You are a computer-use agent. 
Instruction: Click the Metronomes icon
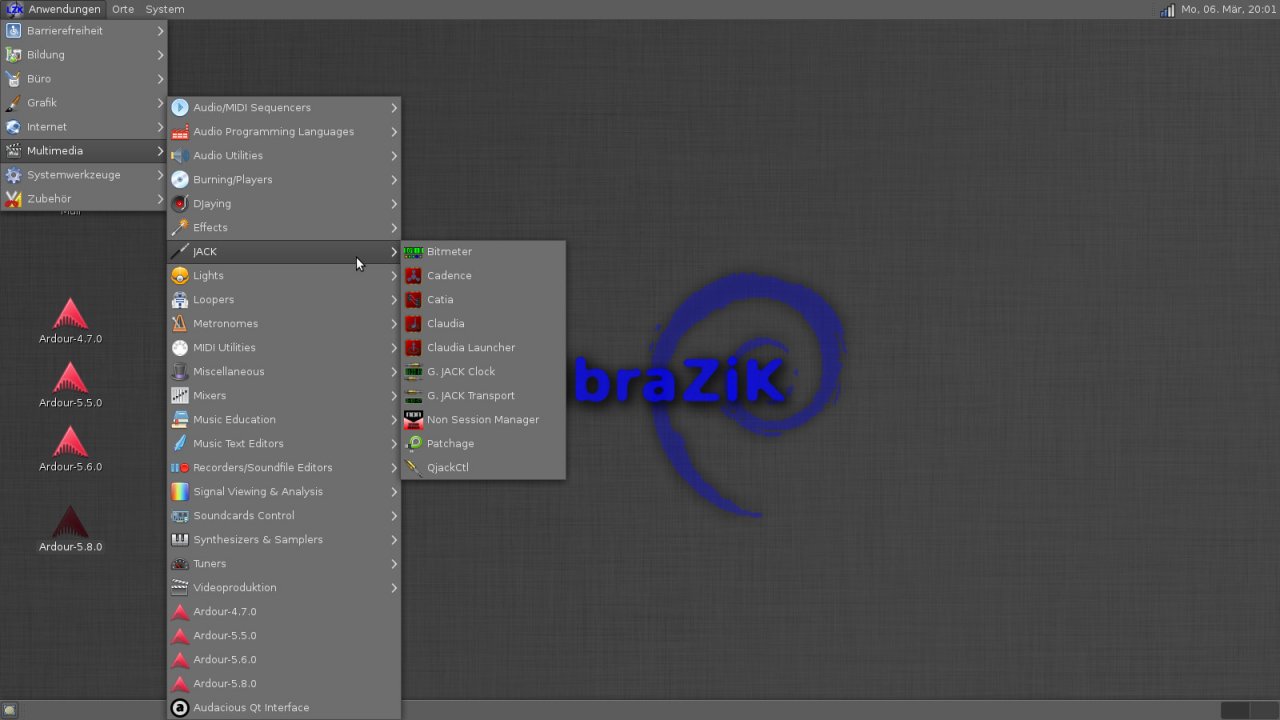coord(180,324)
